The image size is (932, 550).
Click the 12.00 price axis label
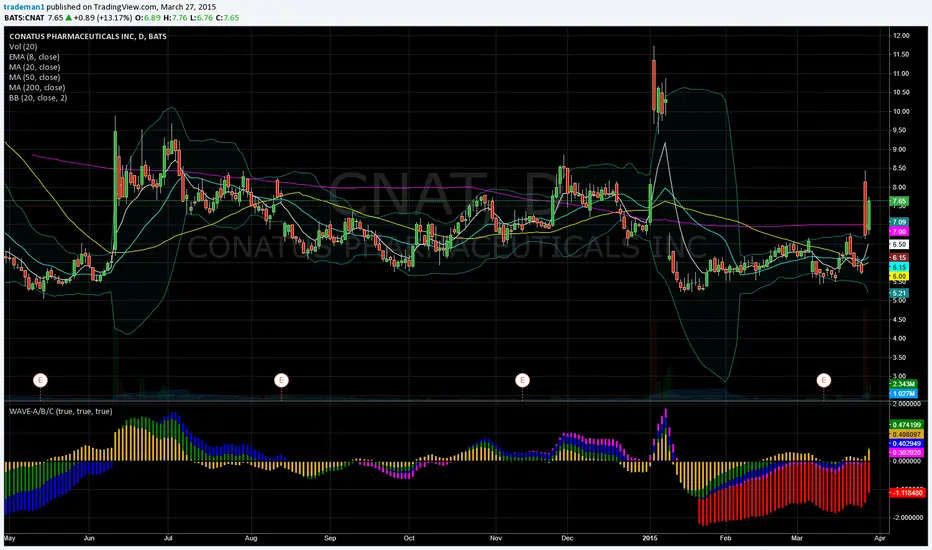(900, 36)
